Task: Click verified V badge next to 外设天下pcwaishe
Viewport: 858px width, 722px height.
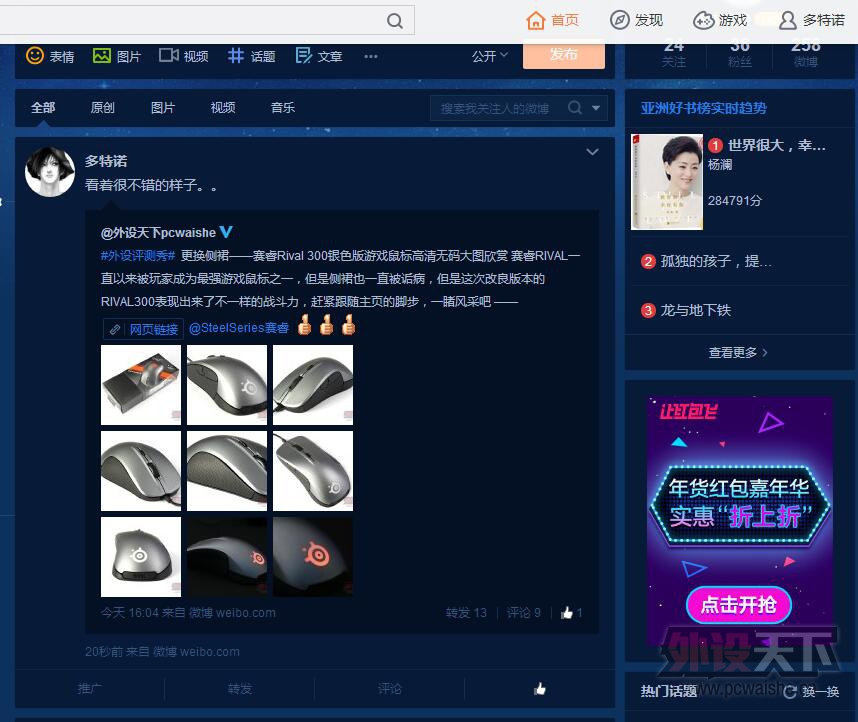Action: coord(226,233)
